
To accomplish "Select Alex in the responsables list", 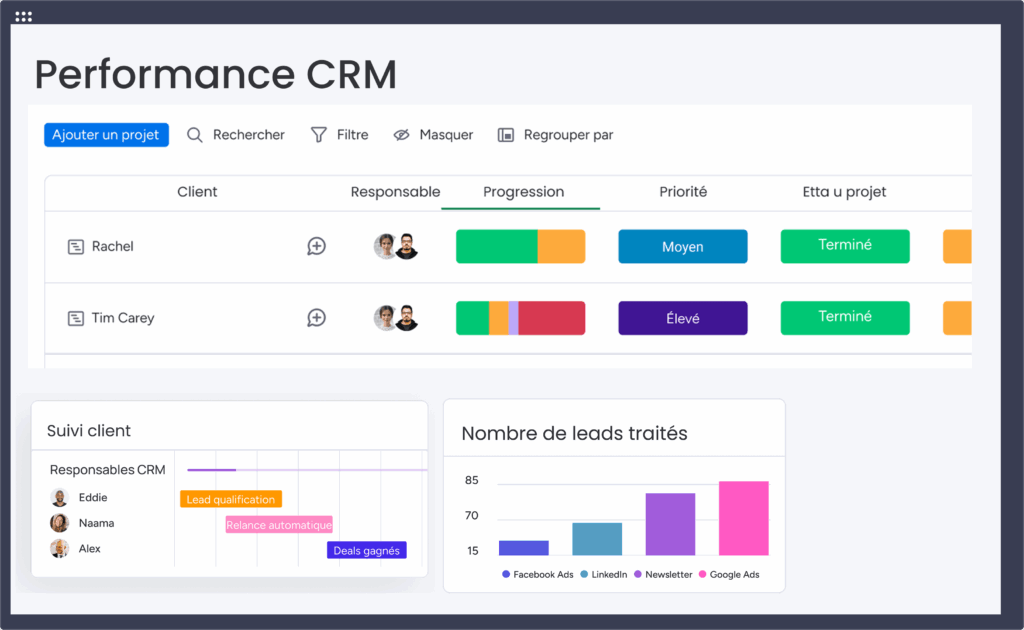I will 89,548.
